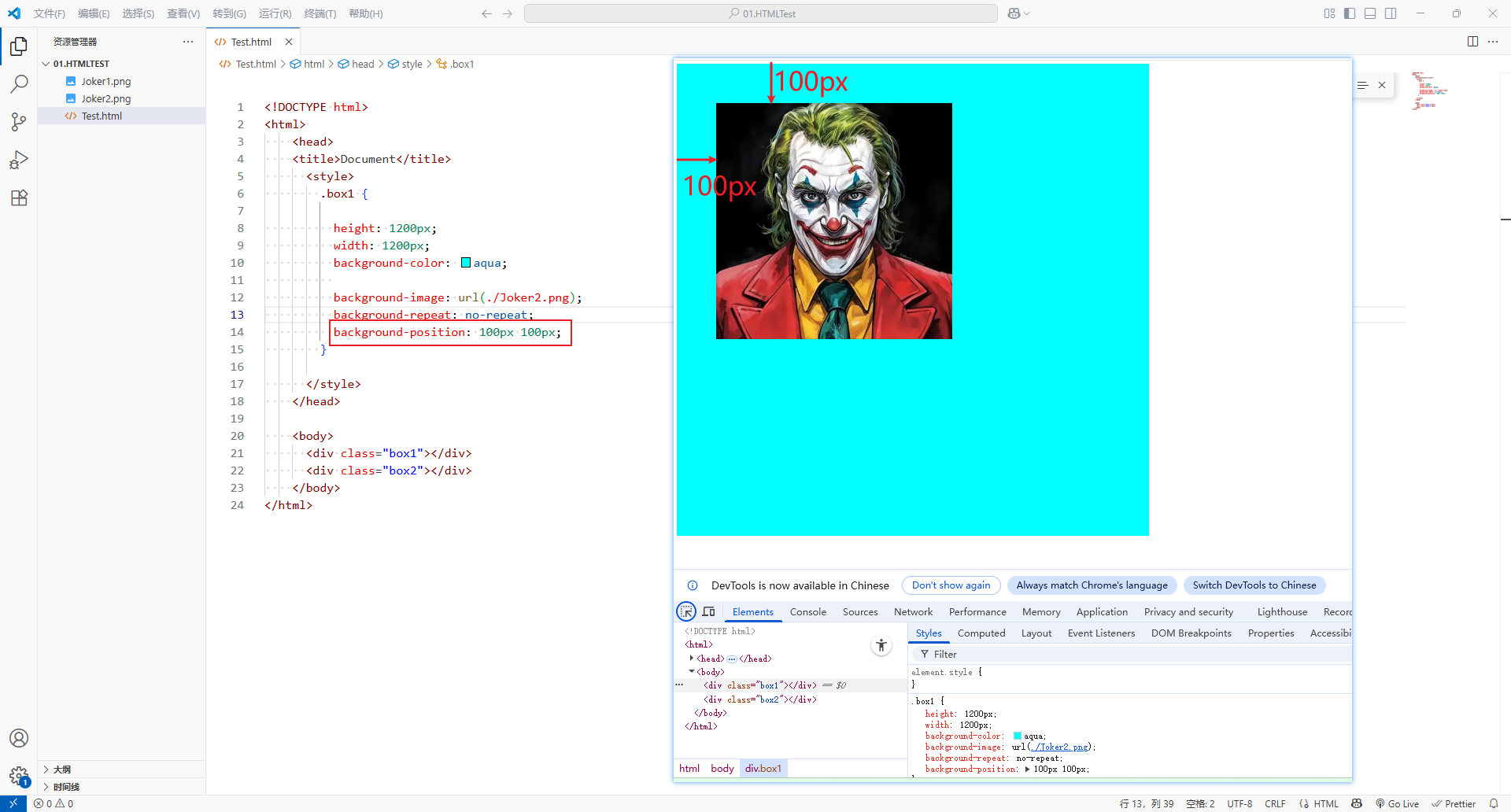The width and height of the screenshot is (1511, 812).
Task: Click the aqua swatch in DevTools styles
Action: pyautogui.click(x=1018, y=736)
